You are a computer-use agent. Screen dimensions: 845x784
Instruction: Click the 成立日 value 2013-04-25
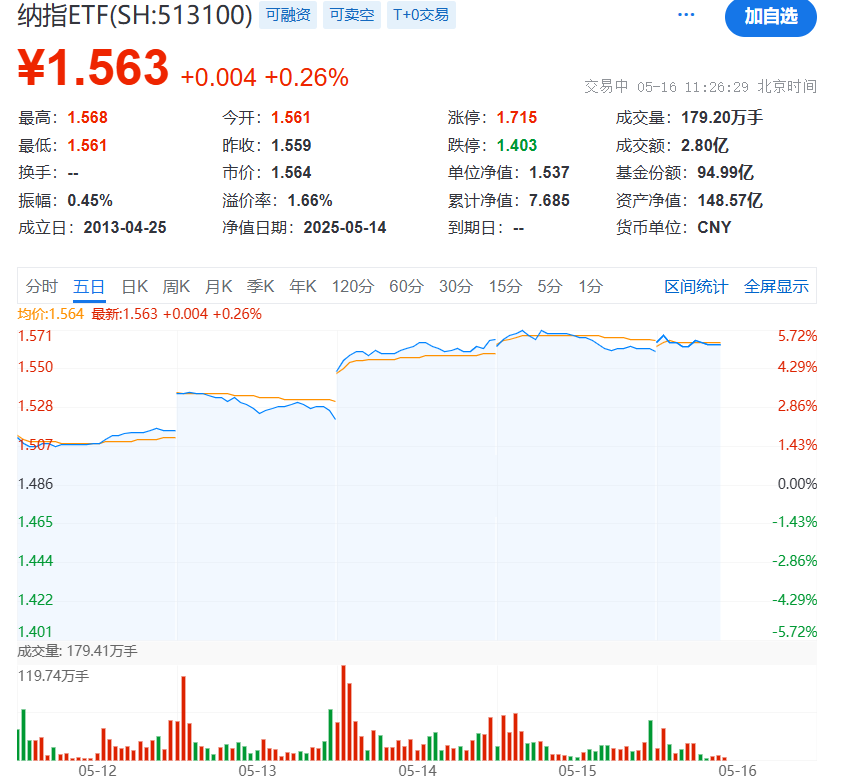(125, 227)
